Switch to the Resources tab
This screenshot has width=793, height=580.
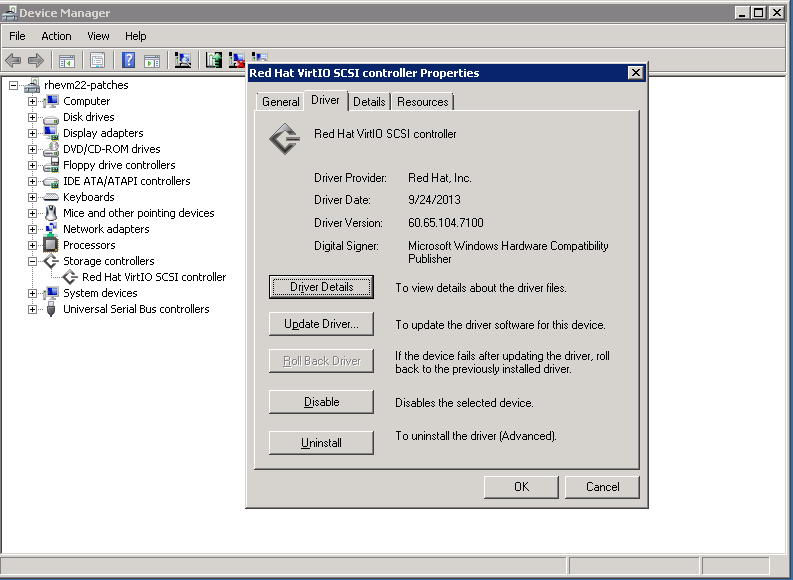pyautogui.click(x=422, y=102)
